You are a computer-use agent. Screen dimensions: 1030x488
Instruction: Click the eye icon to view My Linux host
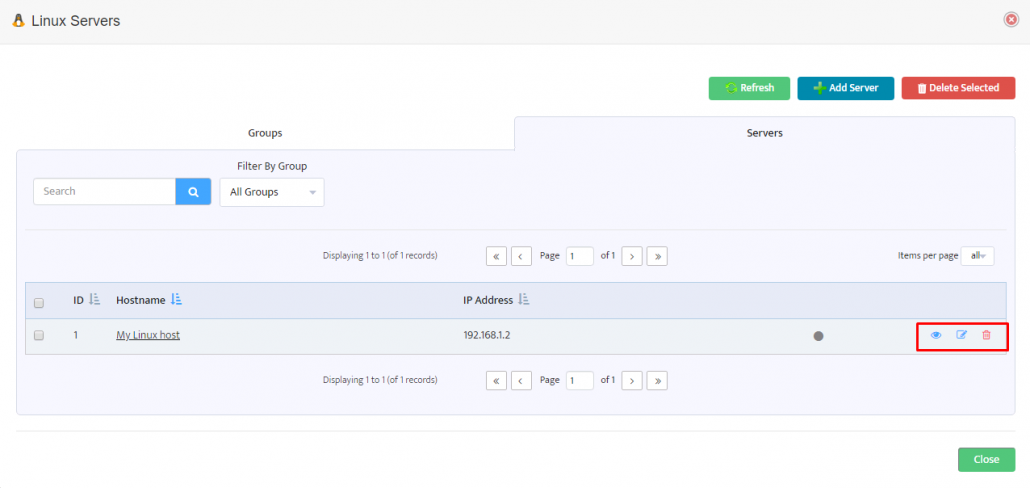[x=936, y=335]
